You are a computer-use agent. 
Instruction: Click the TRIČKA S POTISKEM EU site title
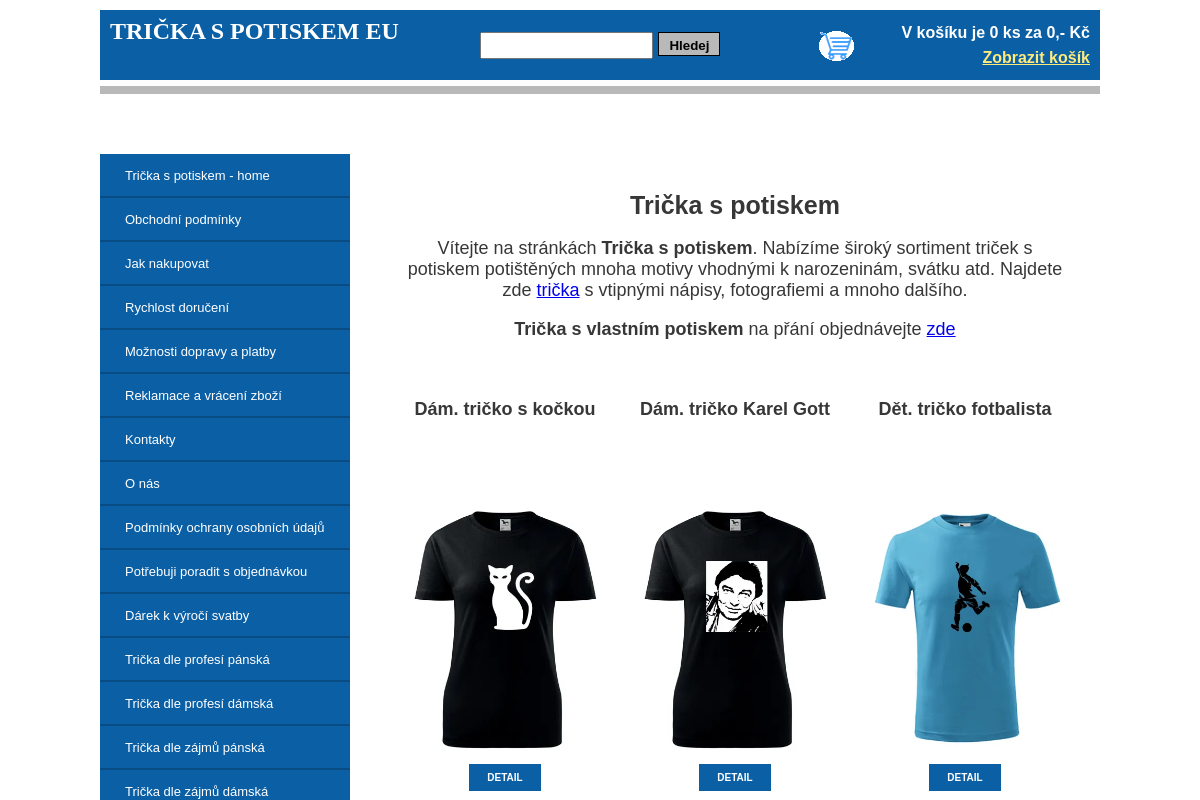coord(254,31)
